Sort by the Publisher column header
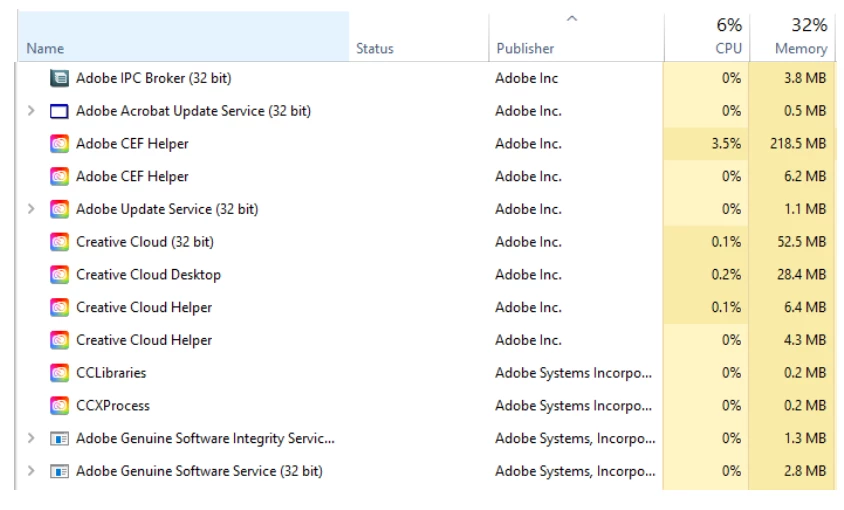 pyautogui.click(x=576, y=36)
